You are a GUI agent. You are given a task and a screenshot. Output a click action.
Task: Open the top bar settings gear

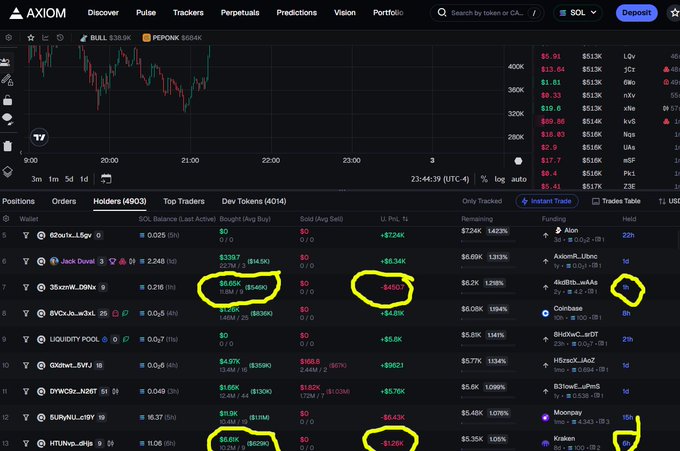coord(8,38)
